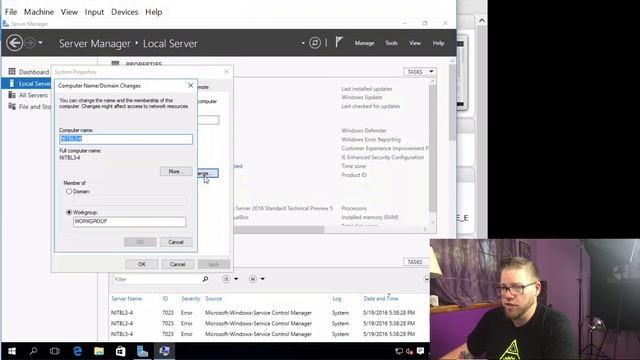This screenshot has width=640, height=360.
Task: Open the Input menu
Action: point(94,12)
